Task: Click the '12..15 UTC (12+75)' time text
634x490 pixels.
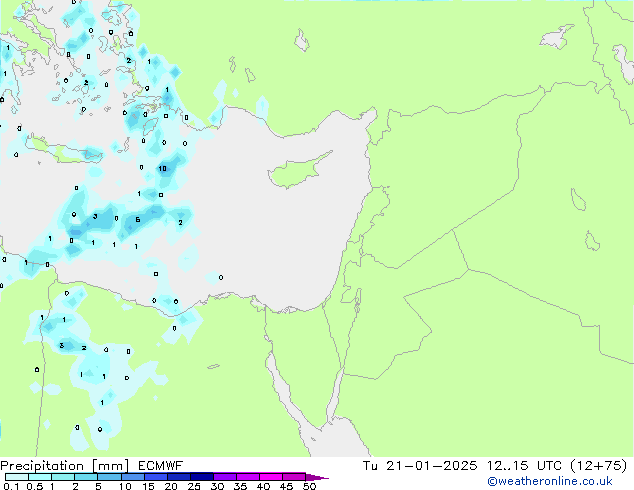Action: tap(557, 466)
